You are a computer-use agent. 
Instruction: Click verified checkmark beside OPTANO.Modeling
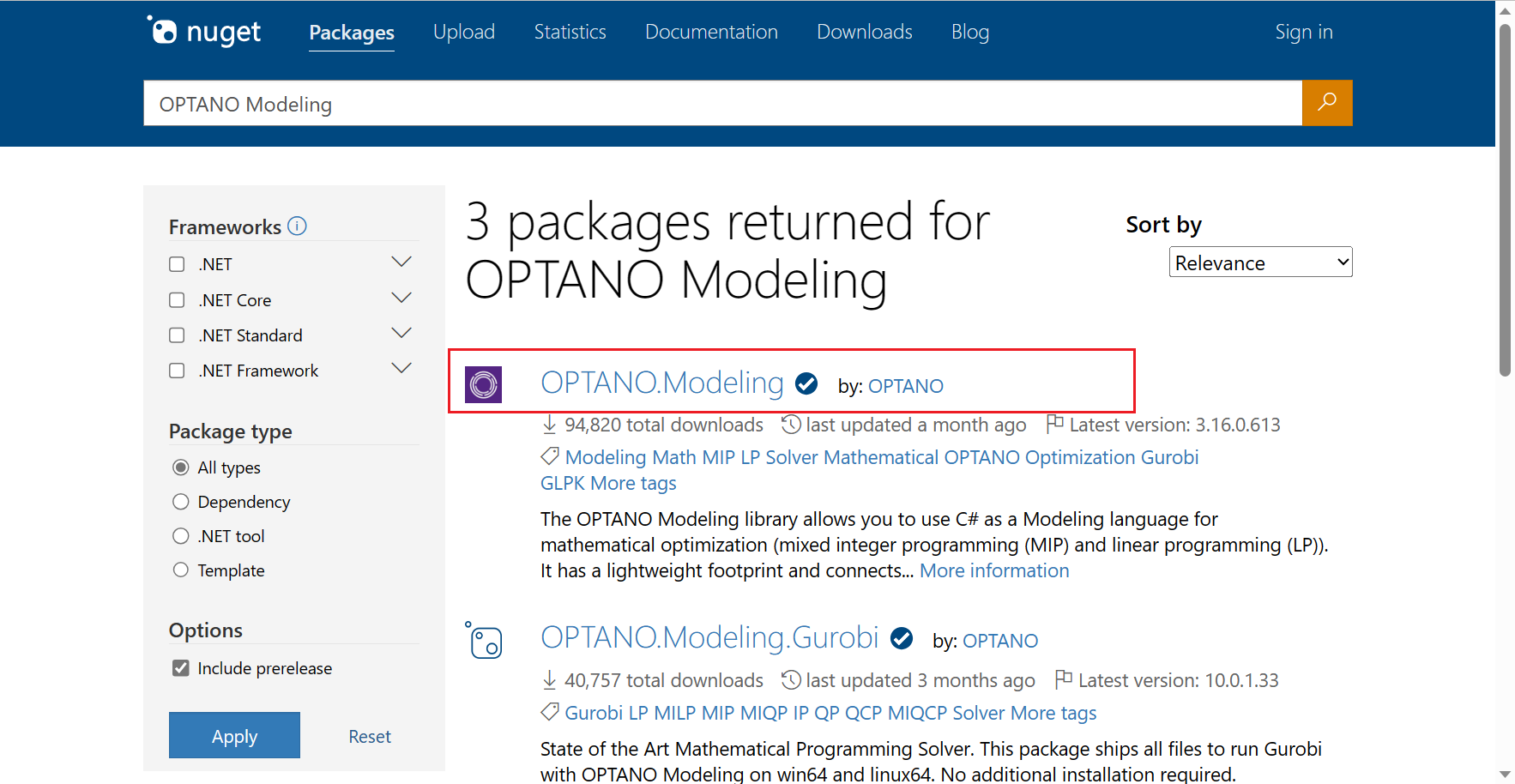806,383
